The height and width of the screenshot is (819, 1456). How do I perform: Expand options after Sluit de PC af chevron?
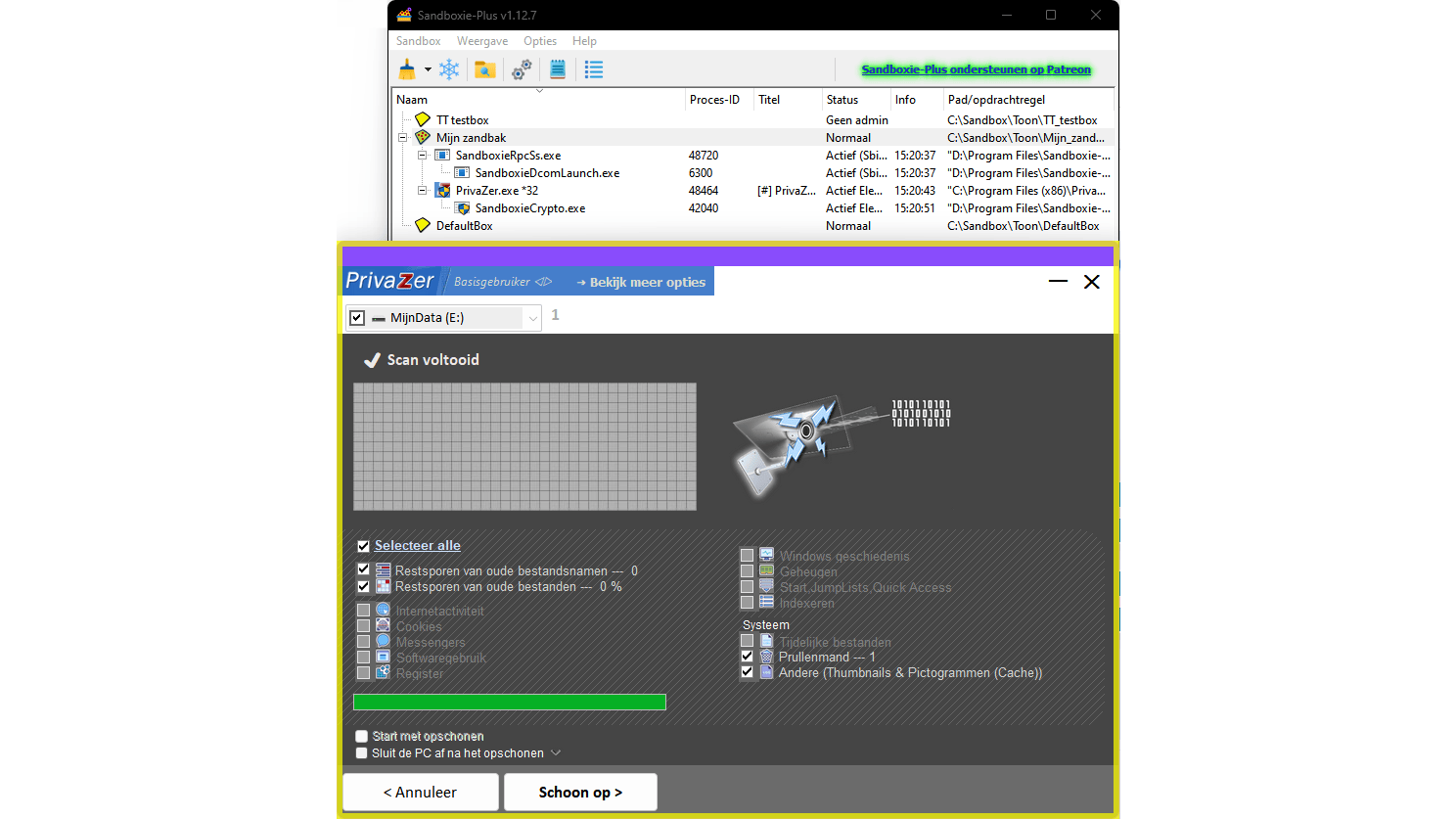click(556, 753)
